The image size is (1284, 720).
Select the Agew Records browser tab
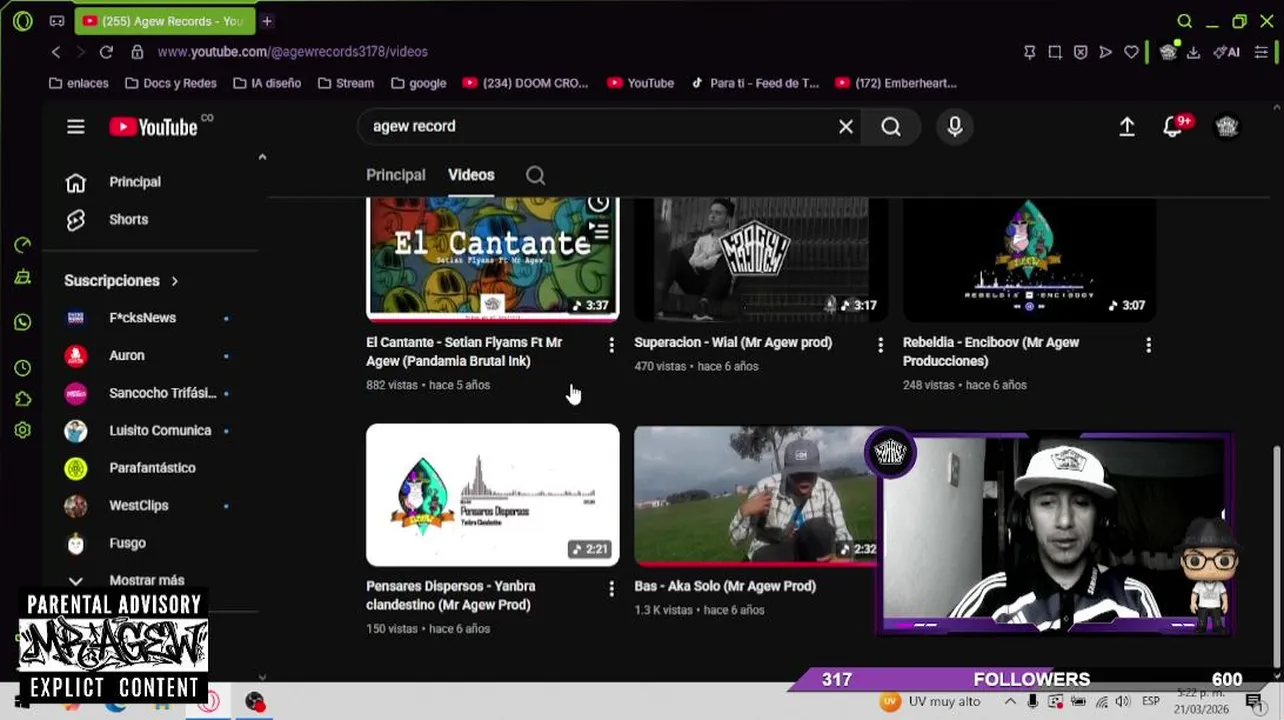164,21
